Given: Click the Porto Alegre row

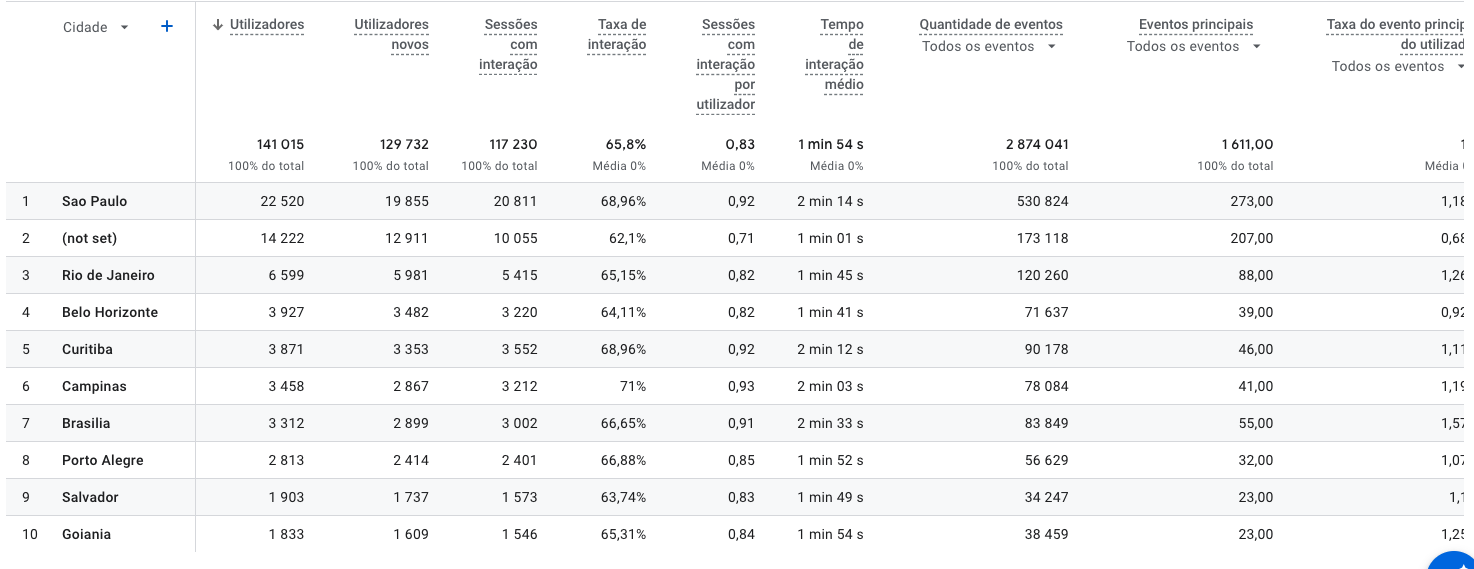Looking at the screenshot, I should click(102, 460).
